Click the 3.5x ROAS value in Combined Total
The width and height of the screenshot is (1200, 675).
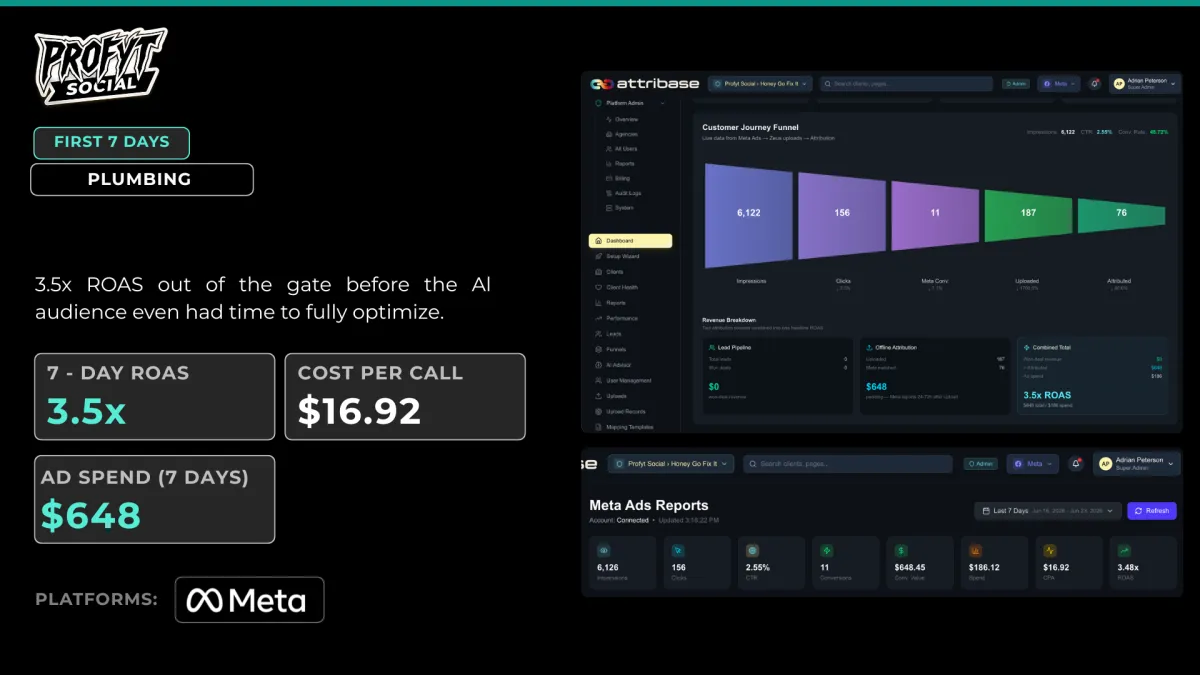pos(1046,395)
